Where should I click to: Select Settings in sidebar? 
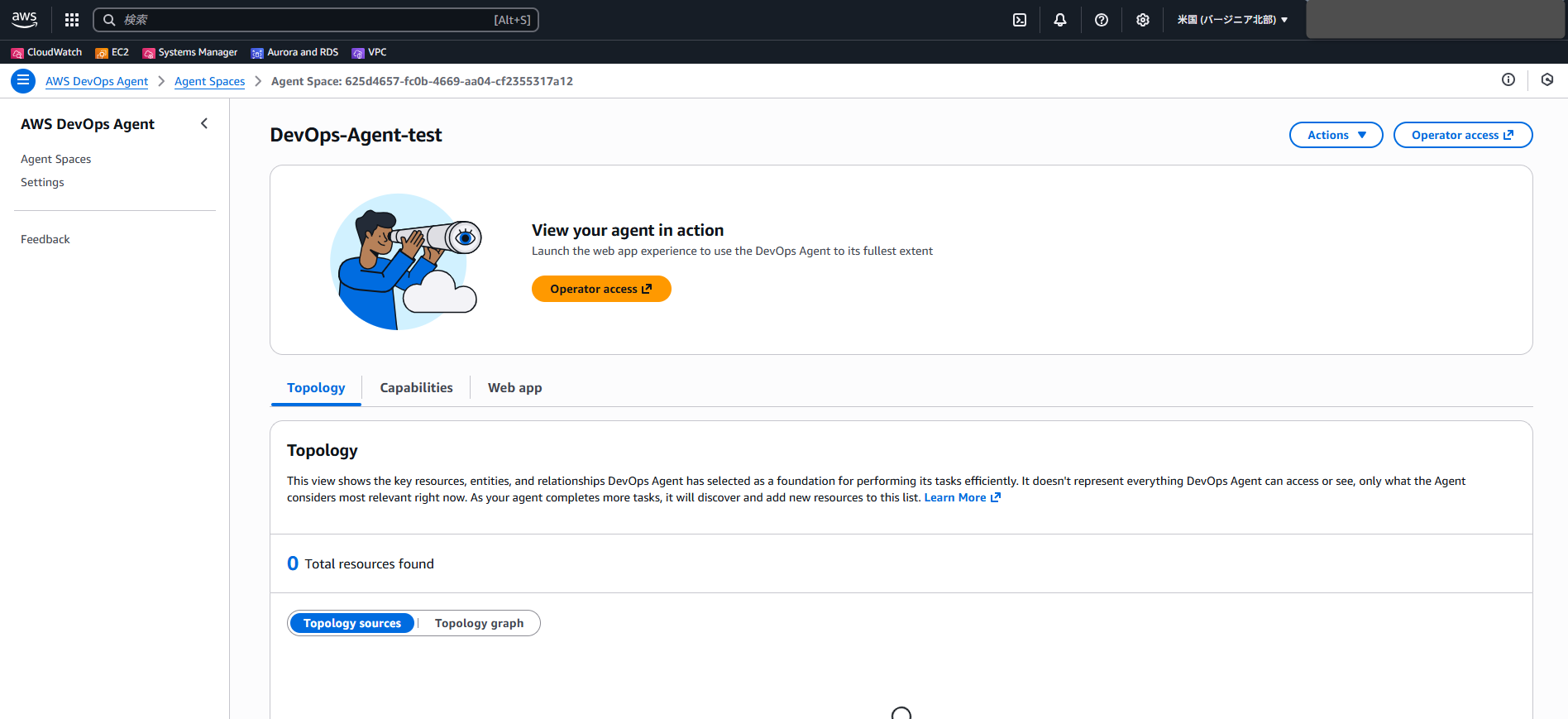pos(42,182)
